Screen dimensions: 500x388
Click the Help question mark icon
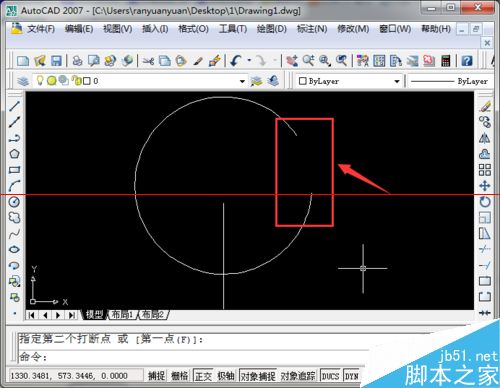pyautogui.click(x=467, y=61)
